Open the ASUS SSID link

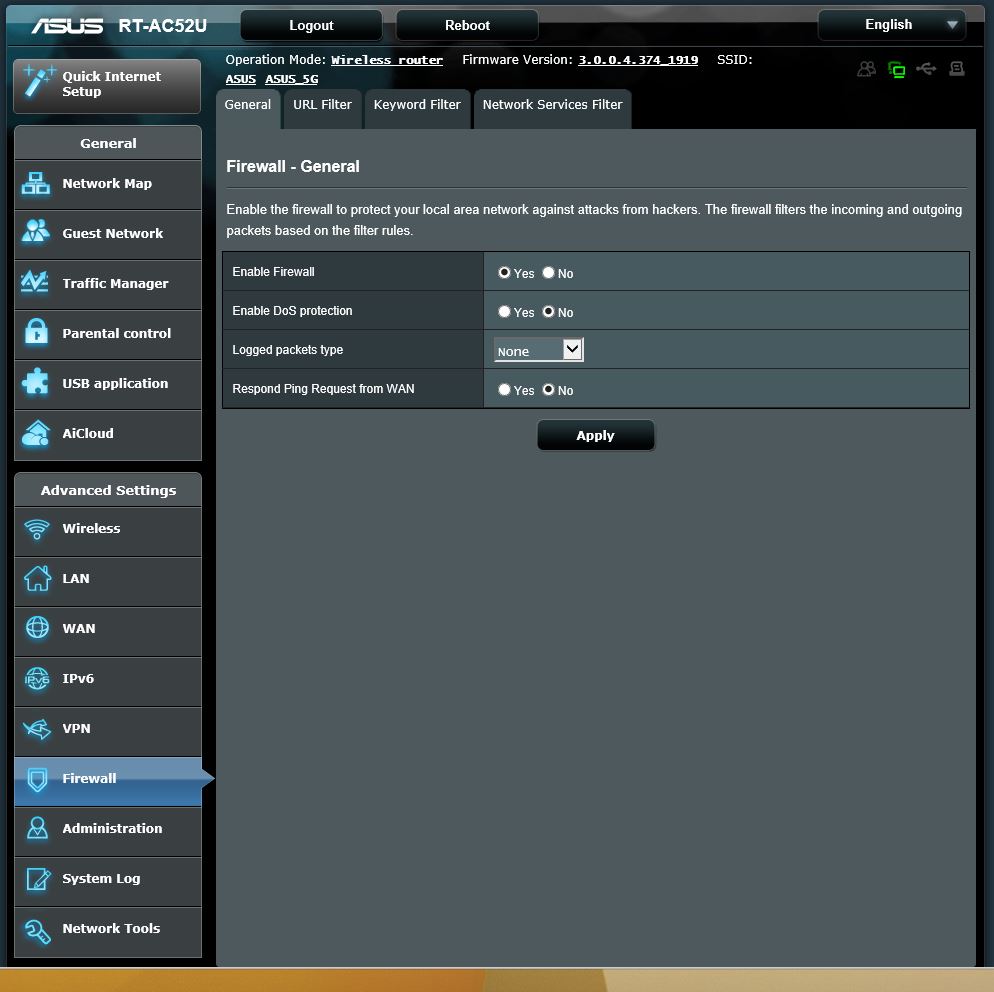click(x=240, y=79)
